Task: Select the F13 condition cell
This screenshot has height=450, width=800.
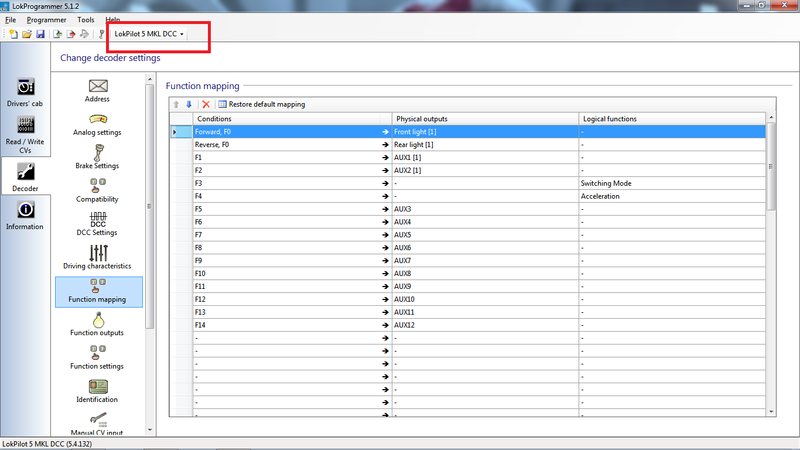Action: (292, 312)
